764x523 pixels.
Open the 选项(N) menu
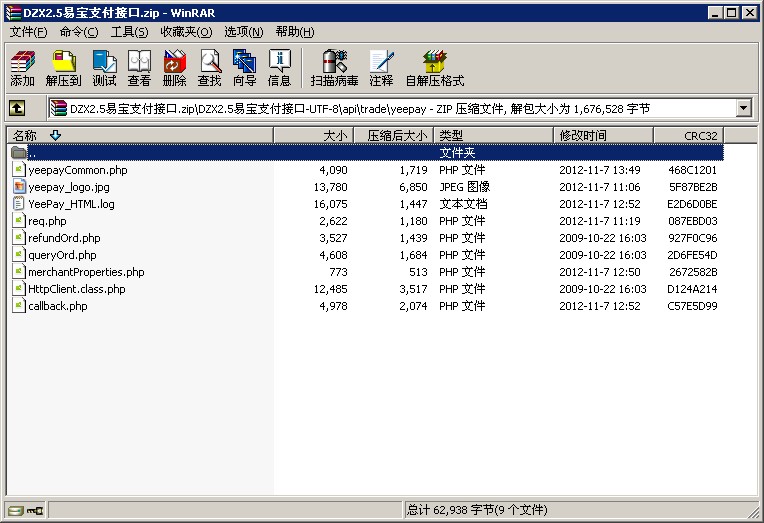click(x=244, y=32)
